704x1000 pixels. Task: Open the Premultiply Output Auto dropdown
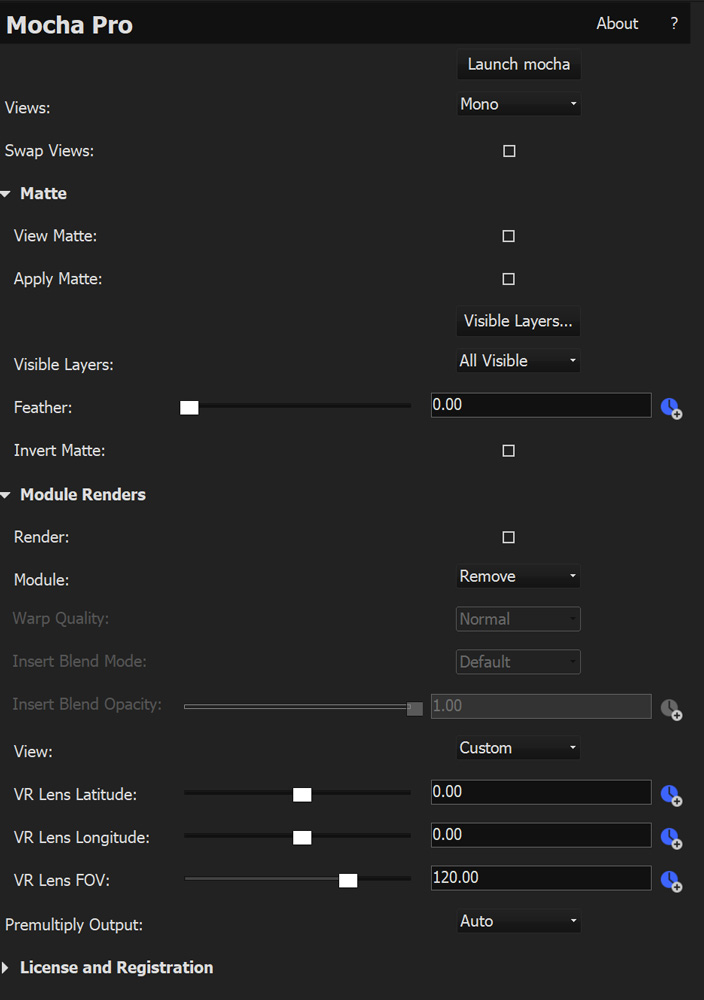coord(518,921)
